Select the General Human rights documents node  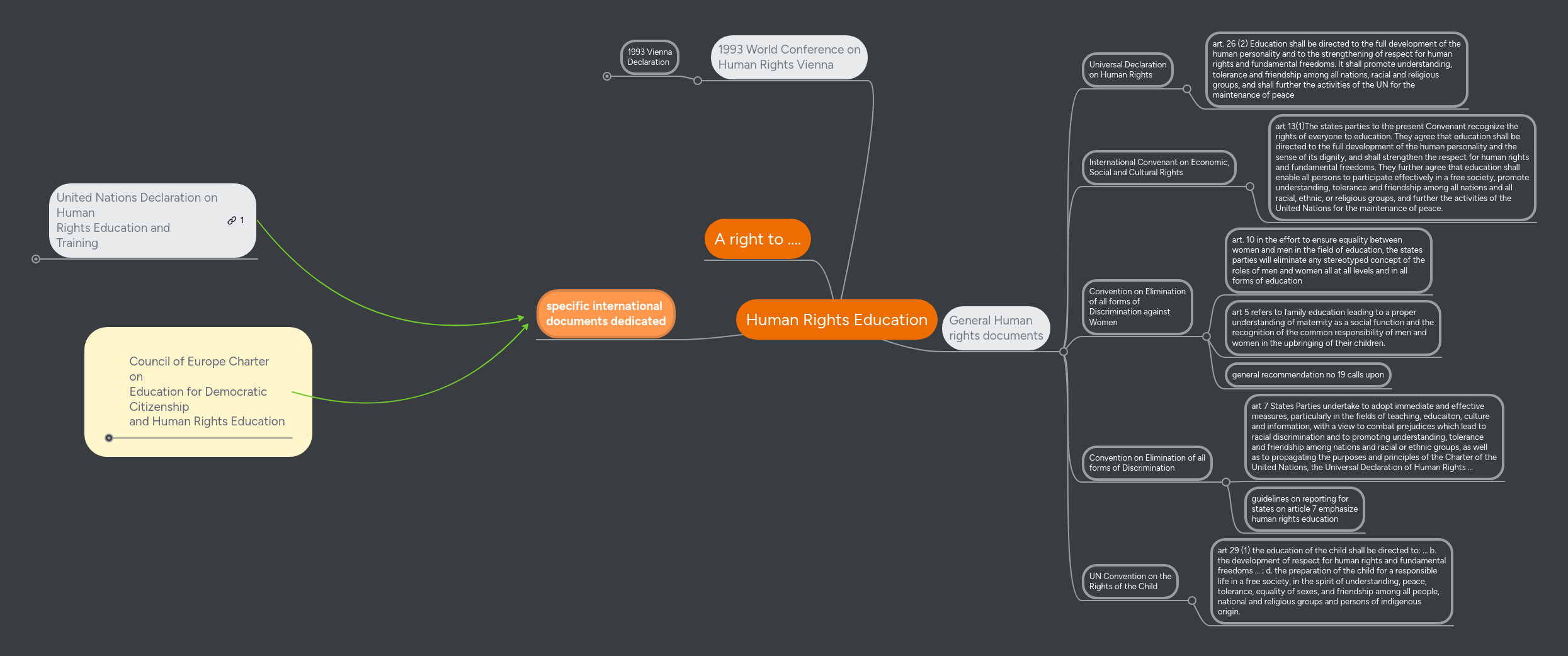click(996, 328)
